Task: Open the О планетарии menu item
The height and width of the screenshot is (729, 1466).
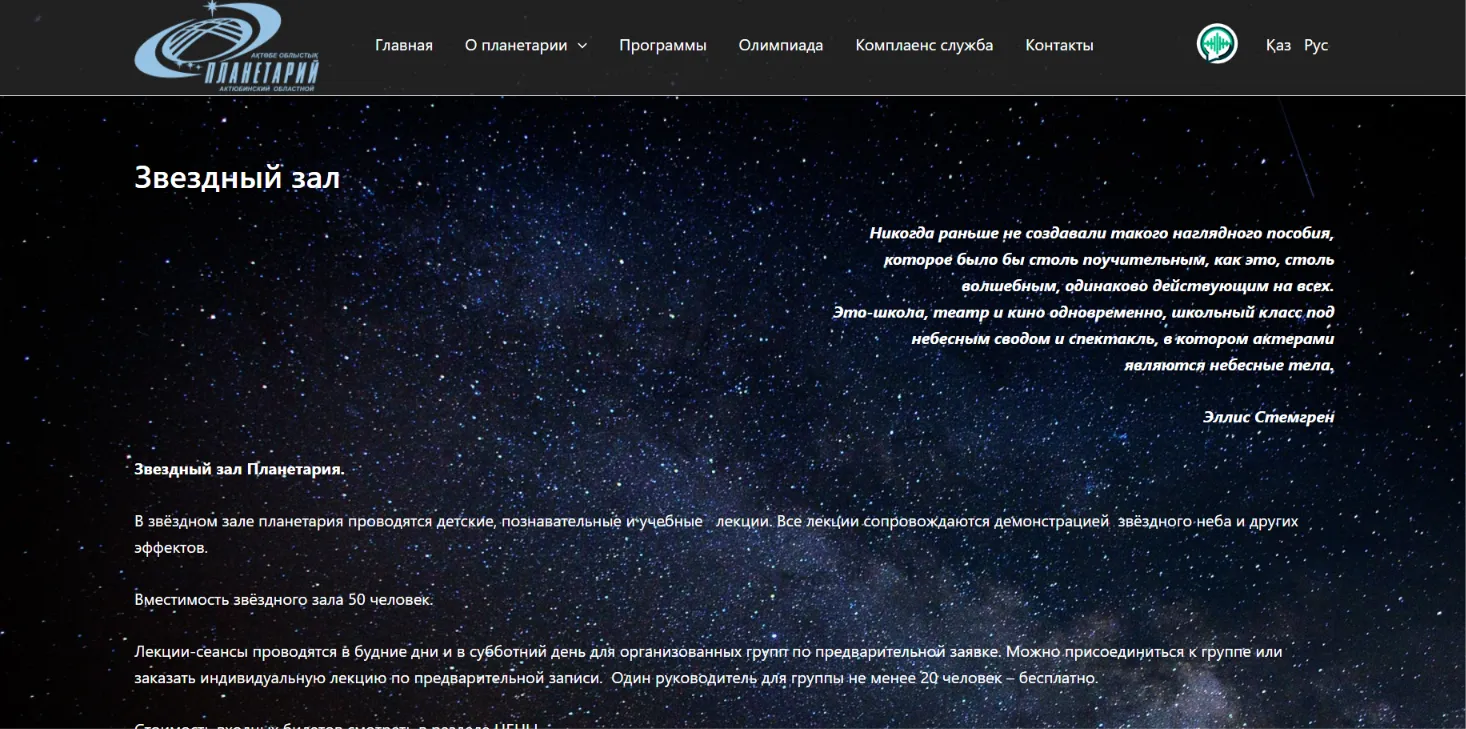Action: (516, 45)
